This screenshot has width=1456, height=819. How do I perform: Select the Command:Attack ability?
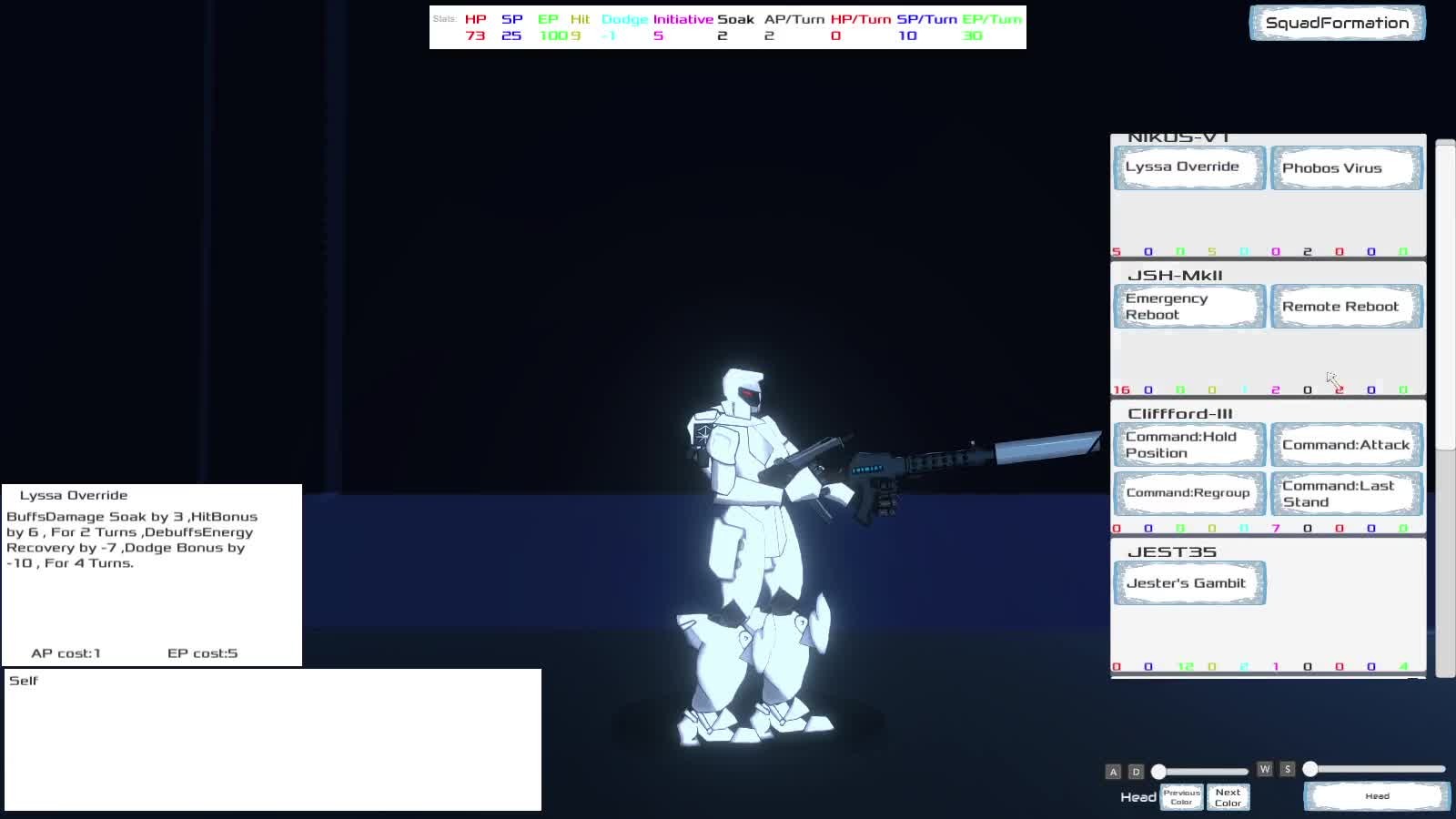(x=1346, y=445)
